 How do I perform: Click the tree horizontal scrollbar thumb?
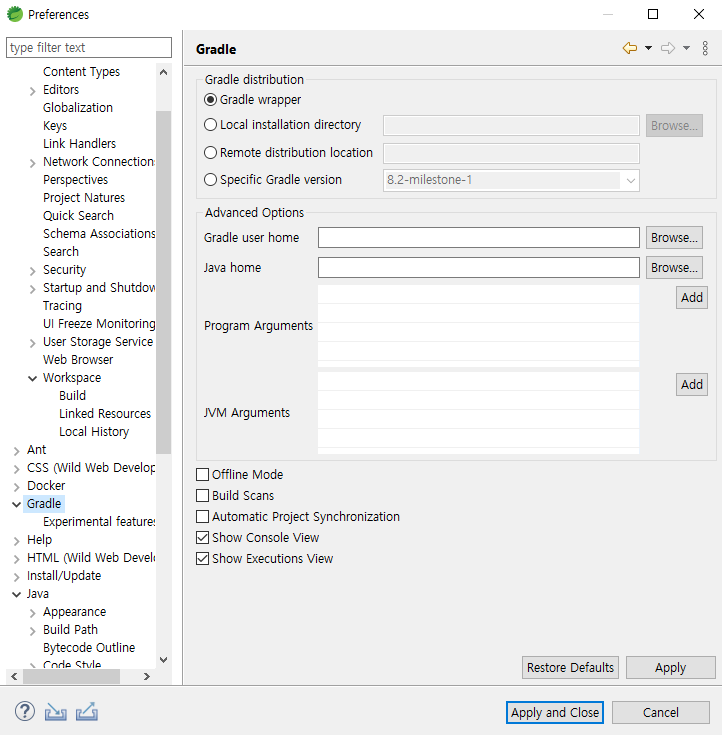pos(71,676)
